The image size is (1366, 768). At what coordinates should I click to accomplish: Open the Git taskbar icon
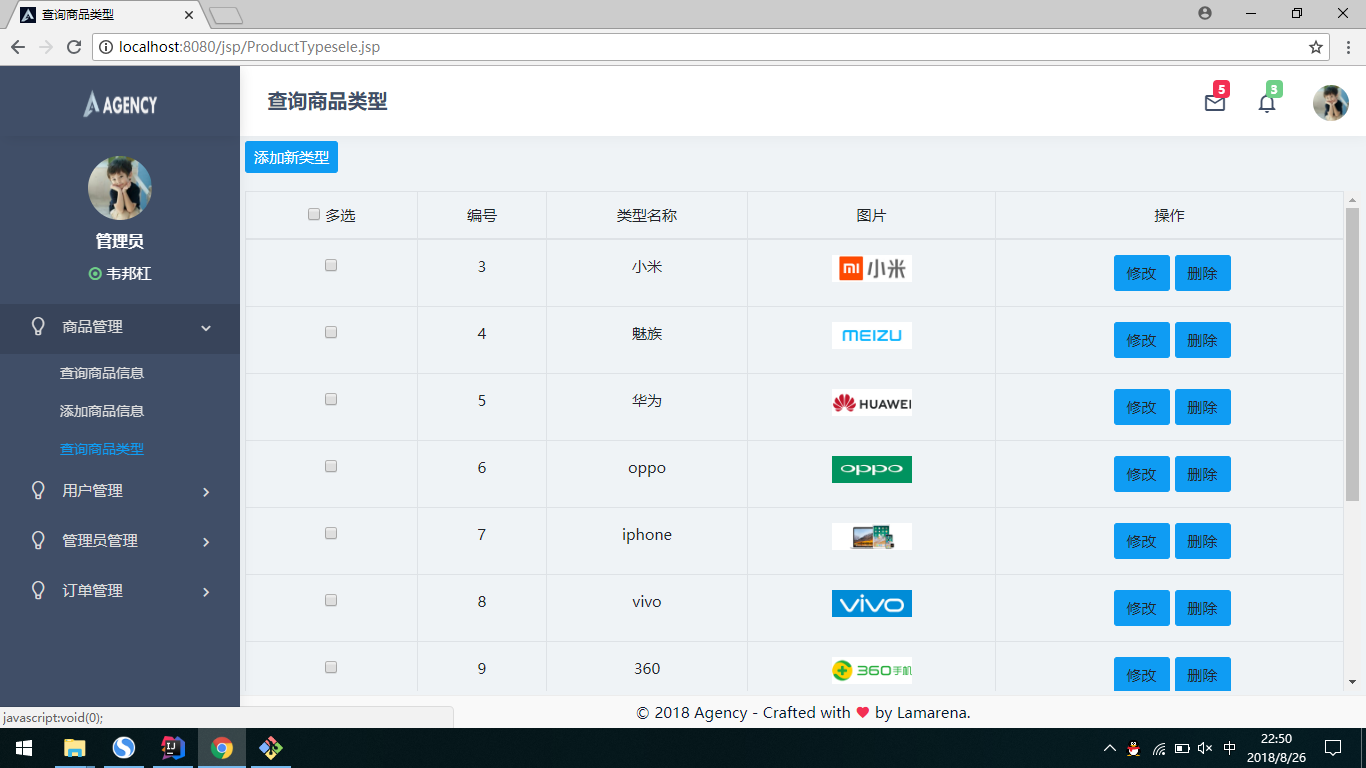(x=270, y=748)
